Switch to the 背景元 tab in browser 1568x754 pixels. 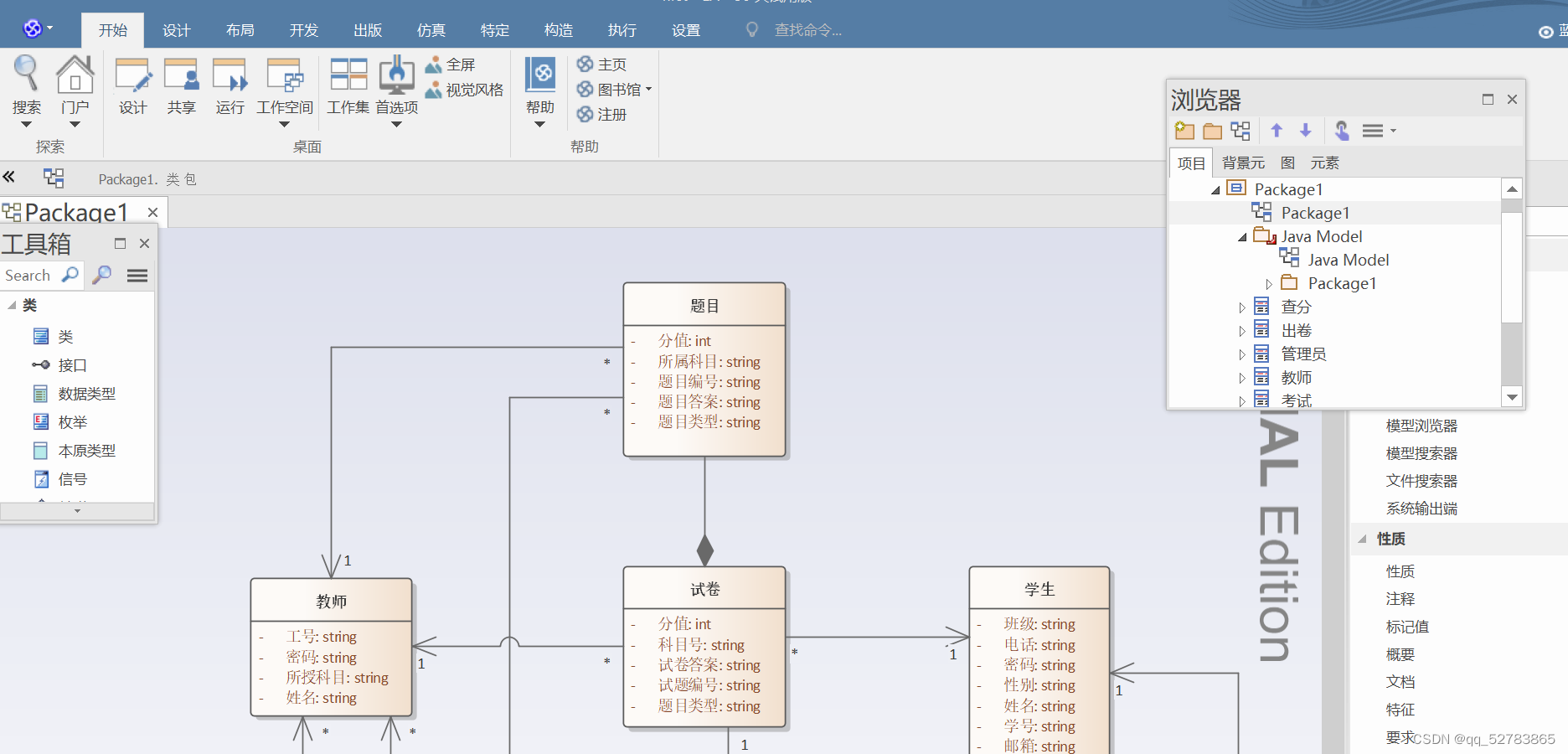pos(1243,163)
